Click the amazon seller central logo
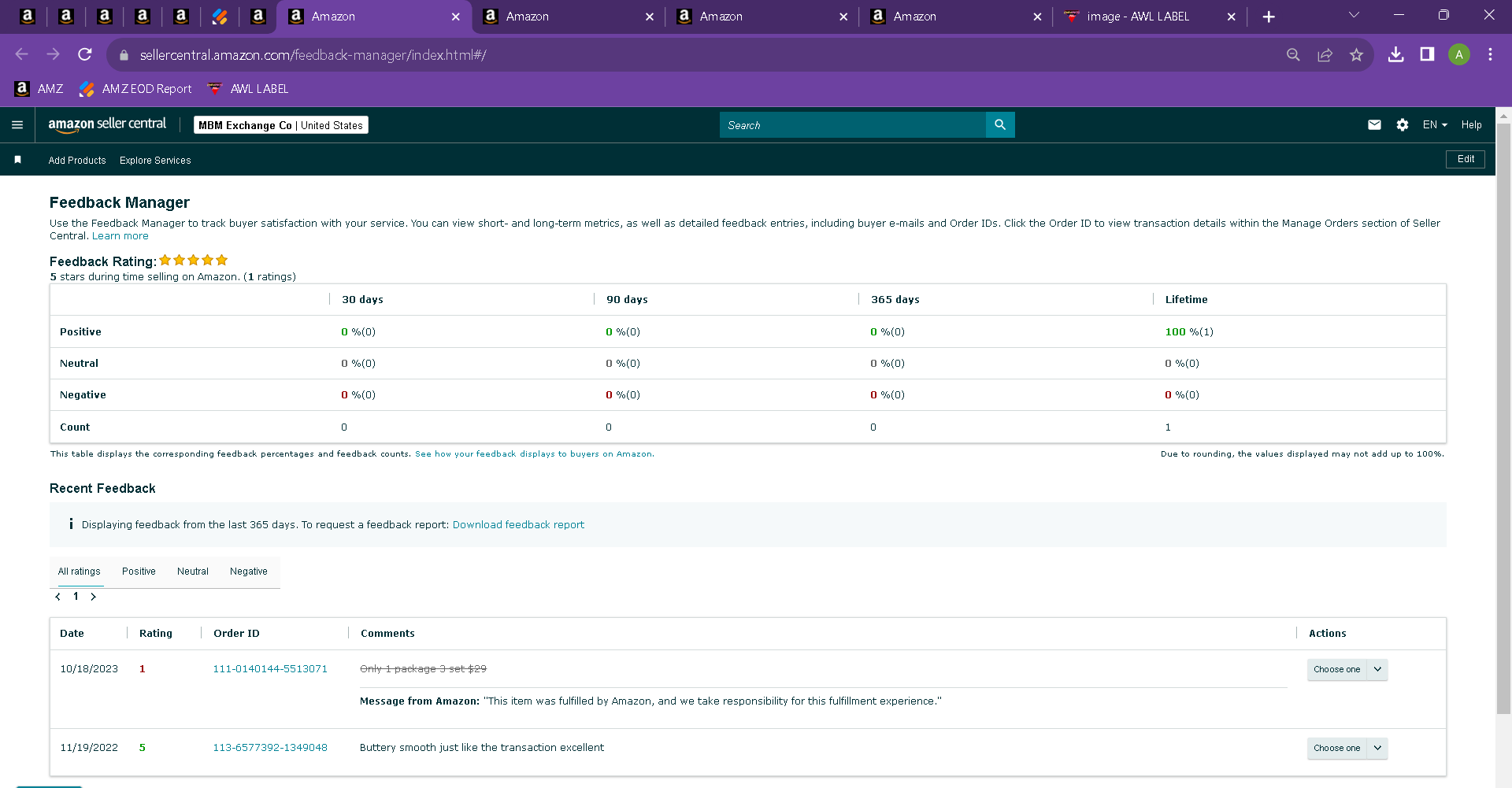This screenshot has height=788, width=1512. [x=107, y=124]
